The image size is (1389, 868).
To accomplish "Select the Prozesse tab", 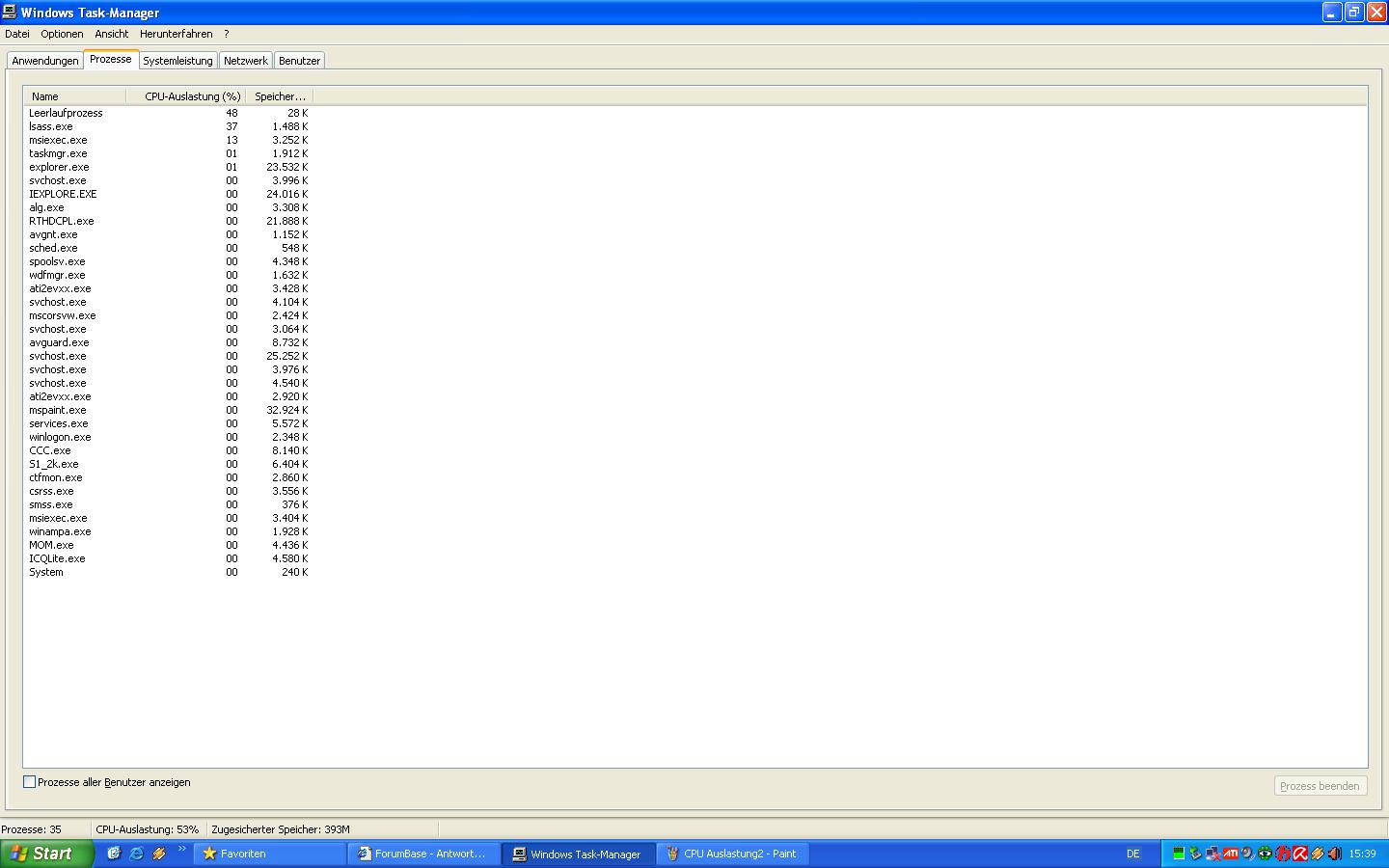I will click(x=111, y=59).
